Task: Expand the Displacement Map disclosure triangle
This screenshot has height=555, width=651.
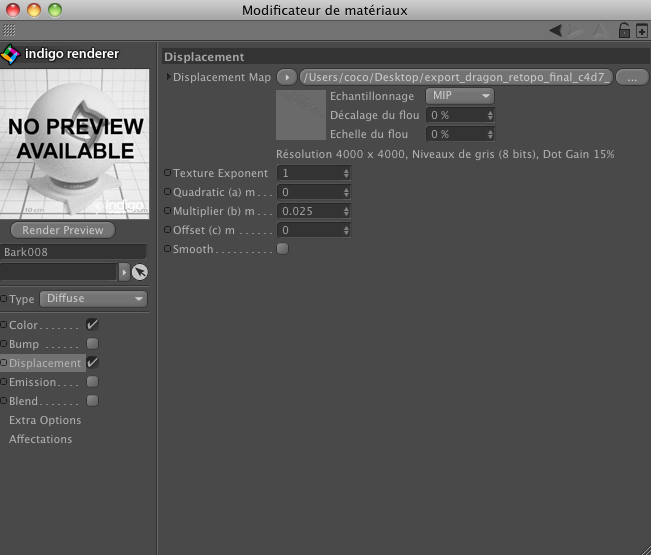Action: pos(168,77)
